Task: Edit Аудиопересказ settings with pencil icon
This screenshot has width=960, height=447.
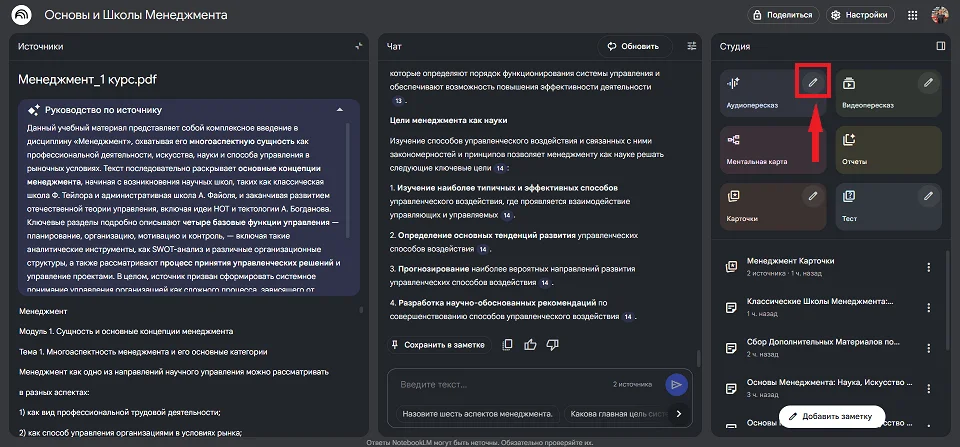Action: click(813, 82)
